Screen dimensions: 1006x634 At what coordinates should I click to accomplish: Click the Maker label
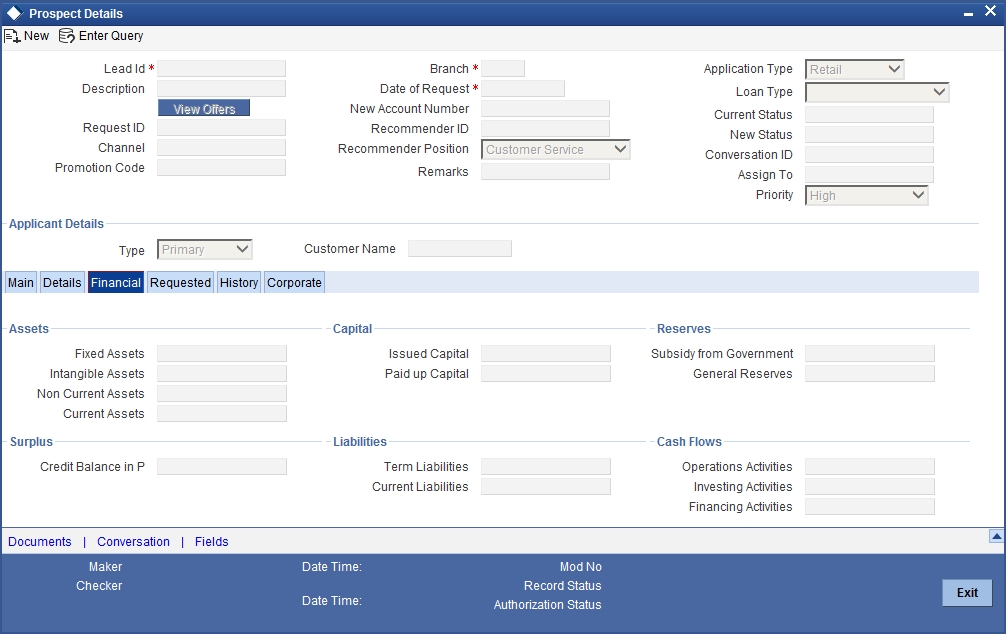(105, 567)
